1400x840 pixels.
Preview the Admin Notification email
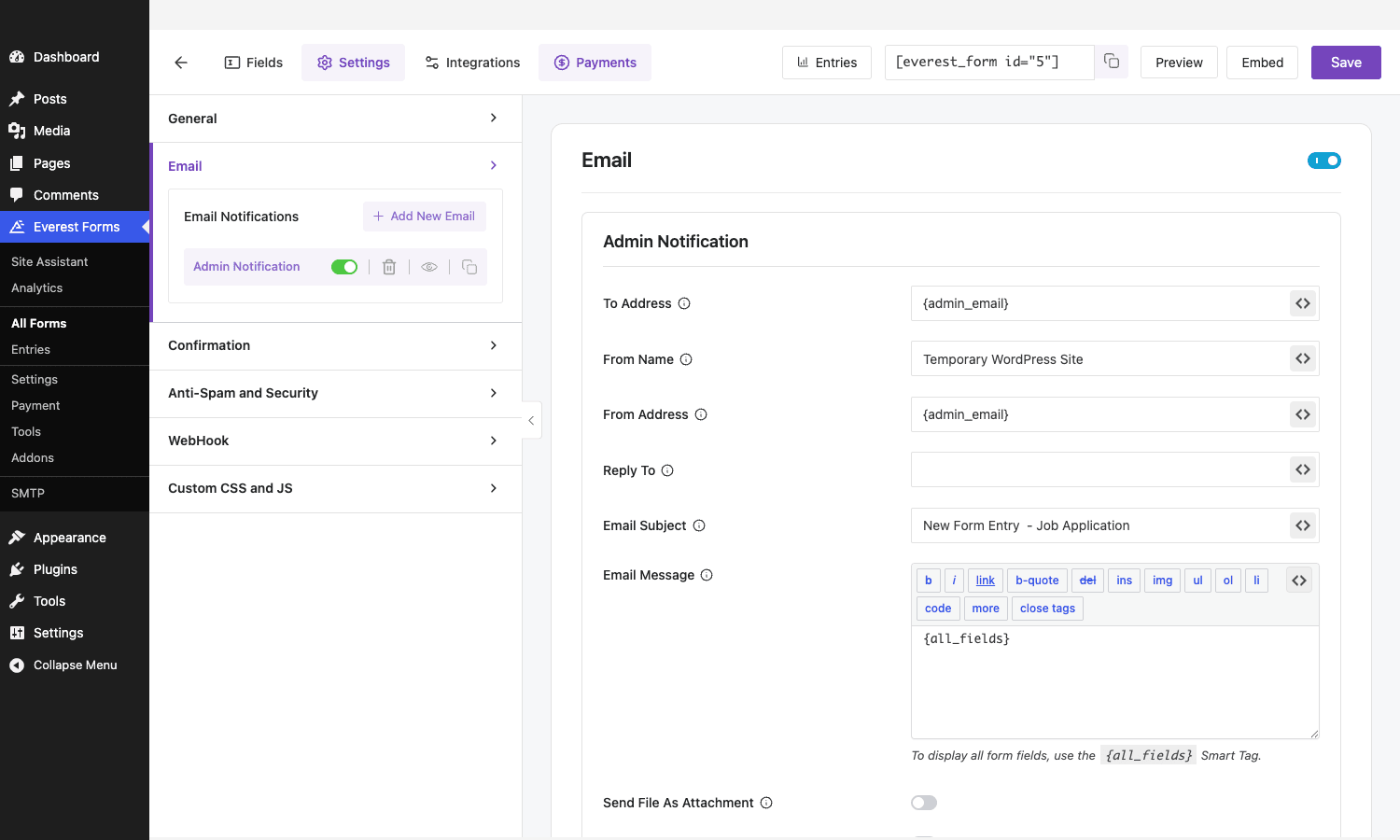tap(429, 267)
